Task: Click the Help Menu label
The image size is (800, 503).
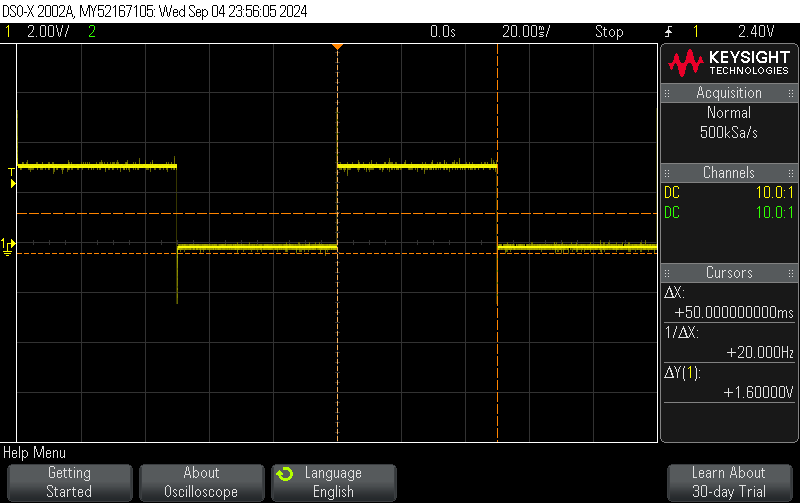Action: point(35,453)
